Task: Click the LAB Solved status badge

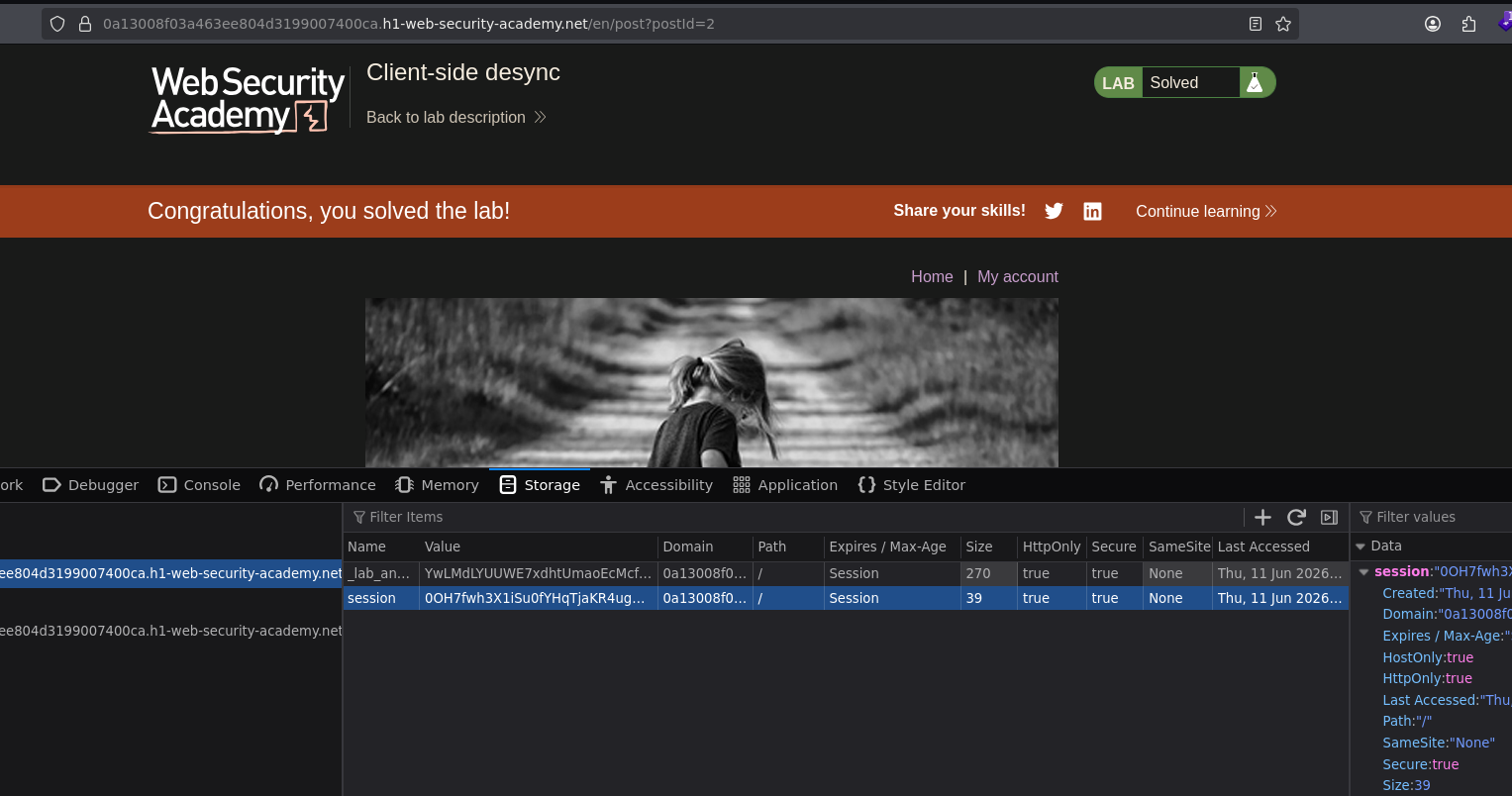Action: click(x=1184, y=83)
